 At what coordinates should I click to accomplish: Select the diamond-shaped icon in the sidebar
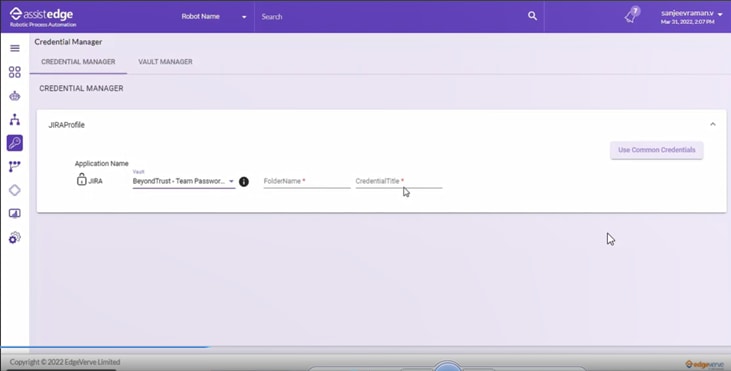[15, 190]
